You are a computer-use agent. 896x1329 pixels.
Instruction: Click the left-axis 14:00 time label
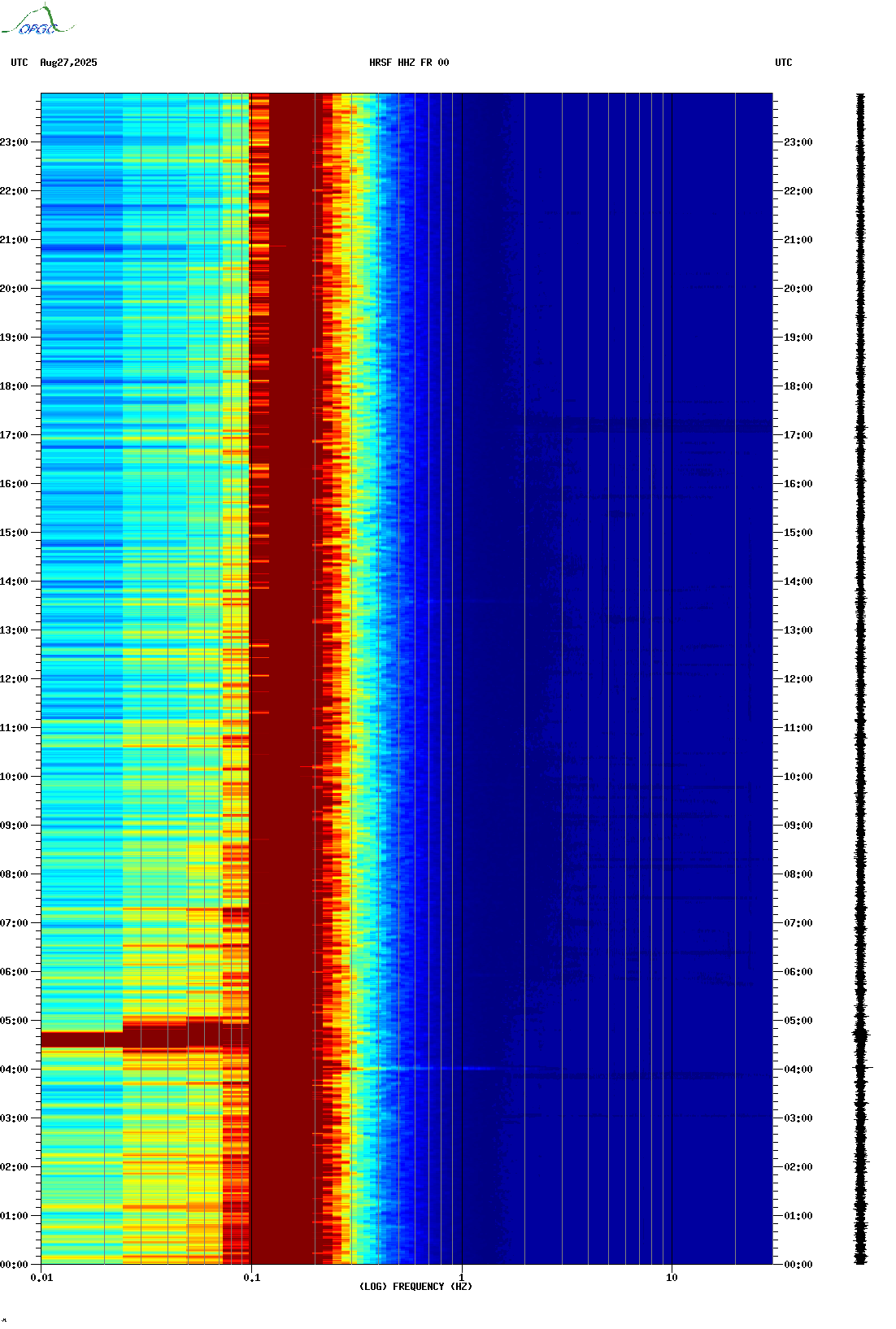14,582
